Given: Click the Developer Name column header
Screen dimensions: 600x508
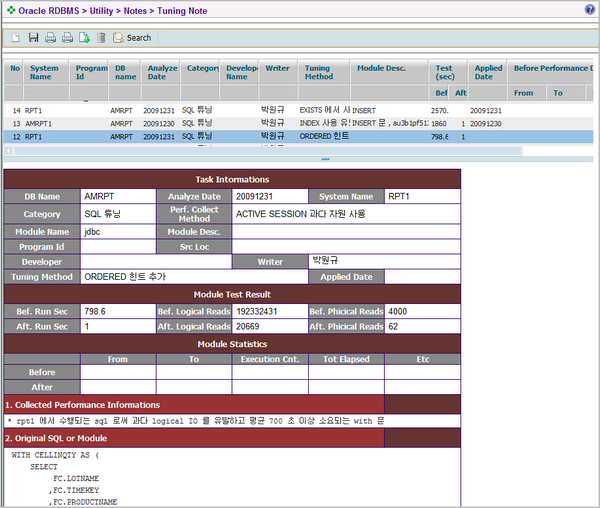Looking at the screenshot, I should 239,72.
